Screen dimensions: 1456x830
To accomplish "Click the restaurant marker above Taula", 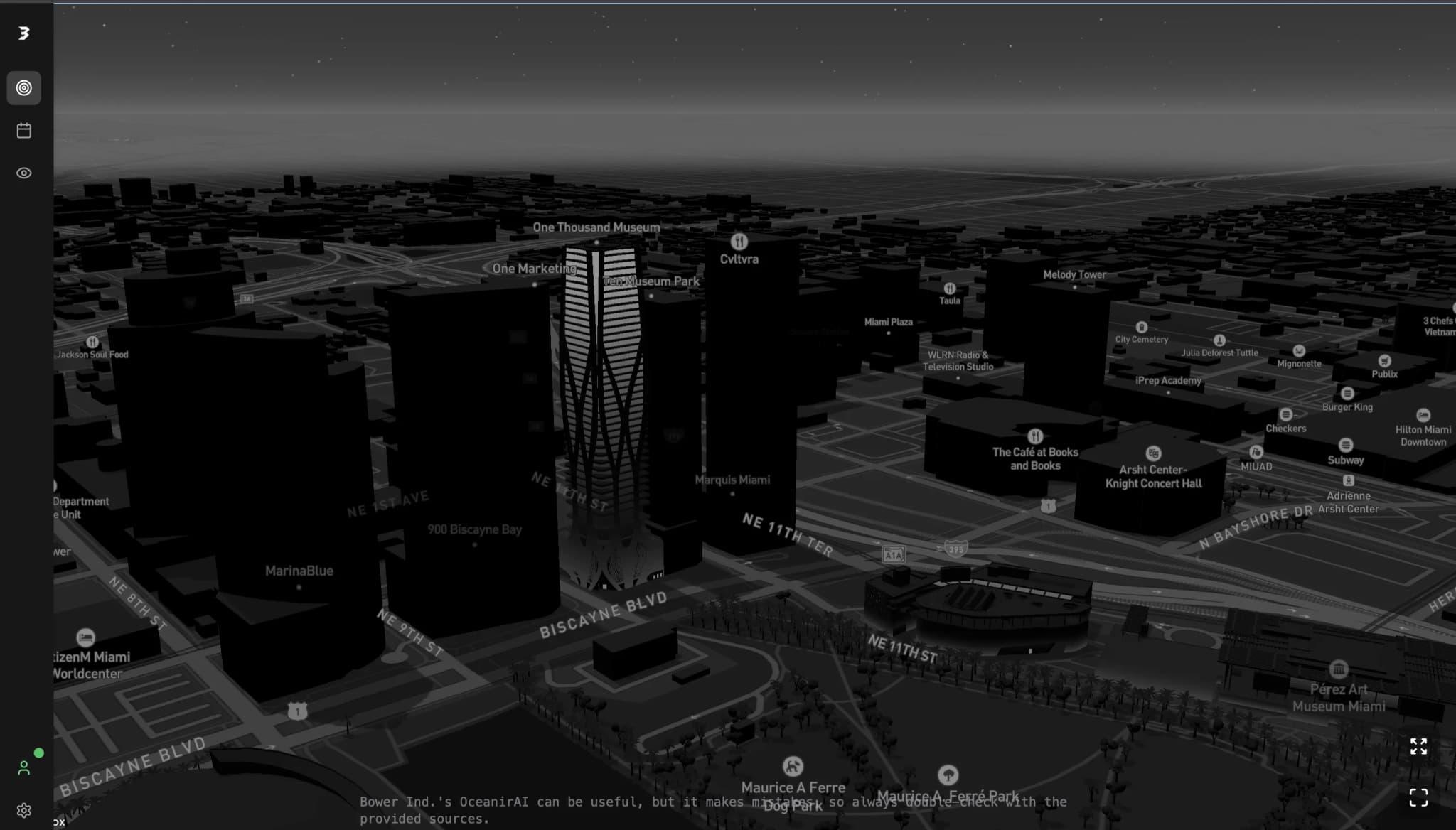I will pos(951,289).
